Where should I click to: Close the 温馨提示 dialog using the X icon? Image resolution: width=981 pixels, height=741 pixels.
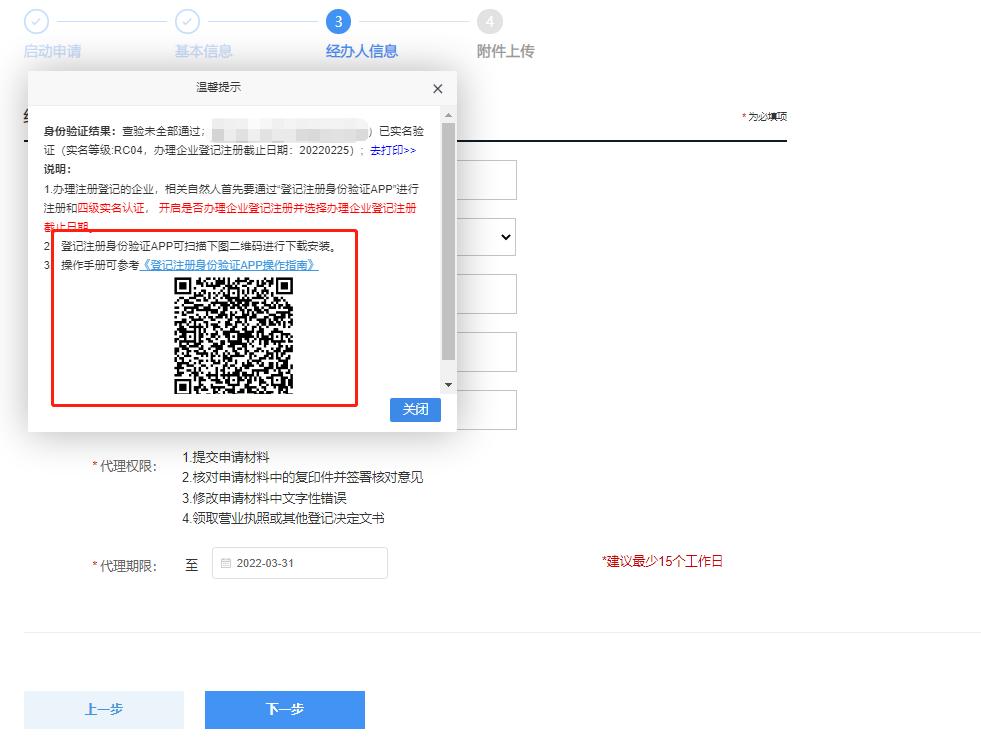coord(437,88)
